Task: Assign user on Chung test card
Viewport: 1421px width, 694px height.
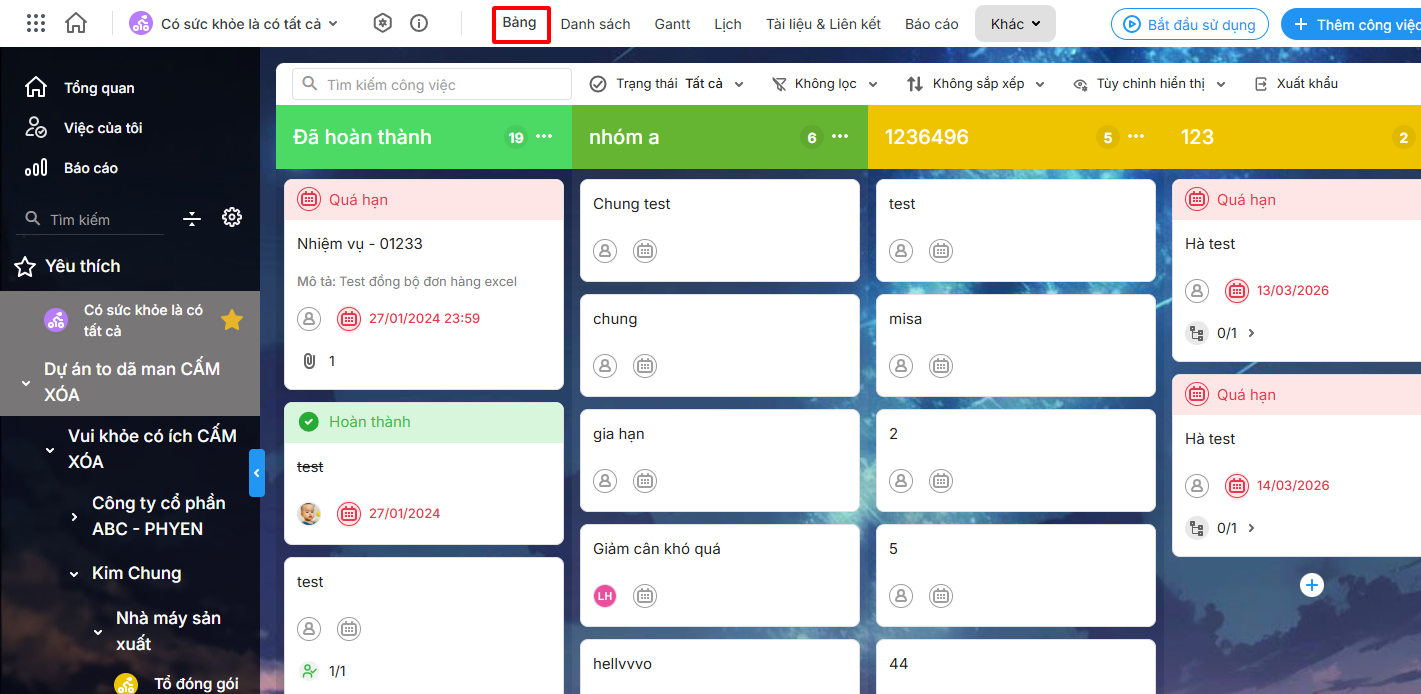Action: [x=605, y=251]
